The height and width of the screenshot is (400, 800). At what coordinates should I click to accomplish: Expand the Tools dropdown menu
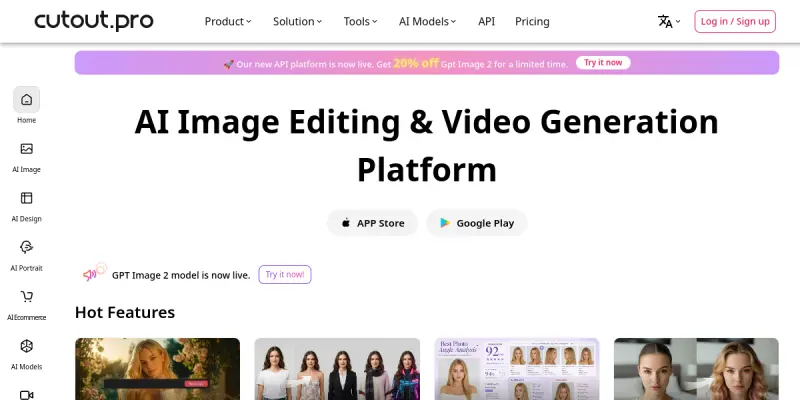point(360,21)
